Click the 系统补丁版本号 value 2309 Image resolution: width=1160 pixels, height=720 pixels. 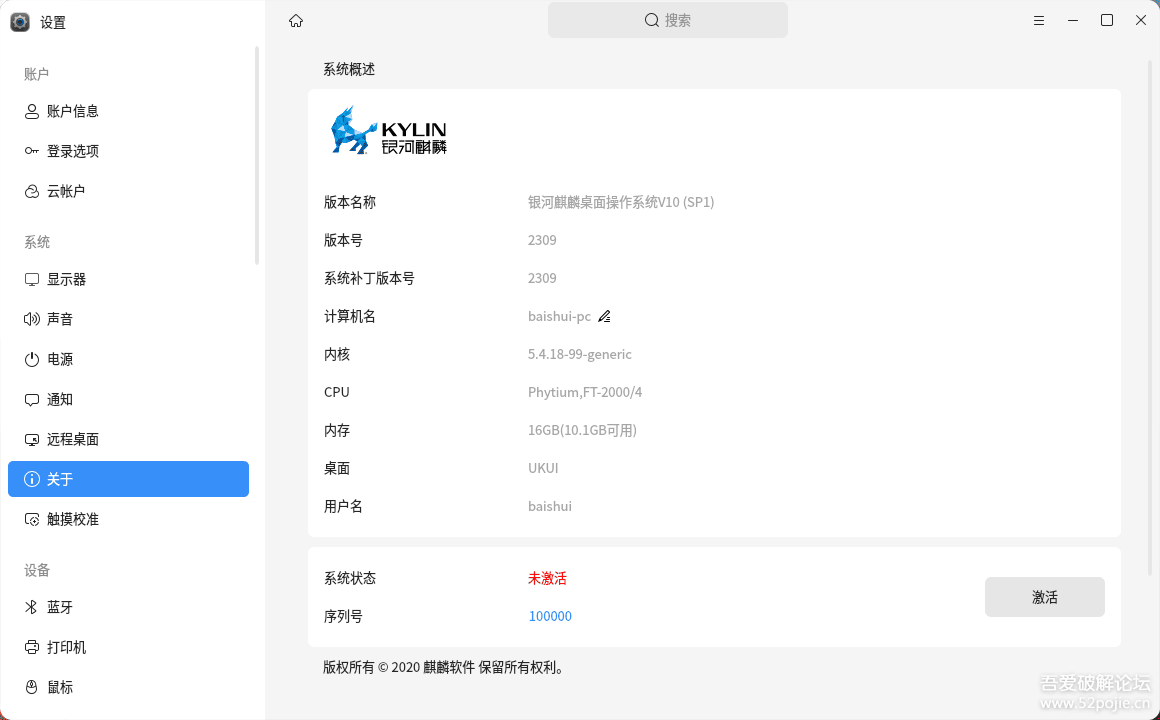pyautogui.click(x=542, y=278)
